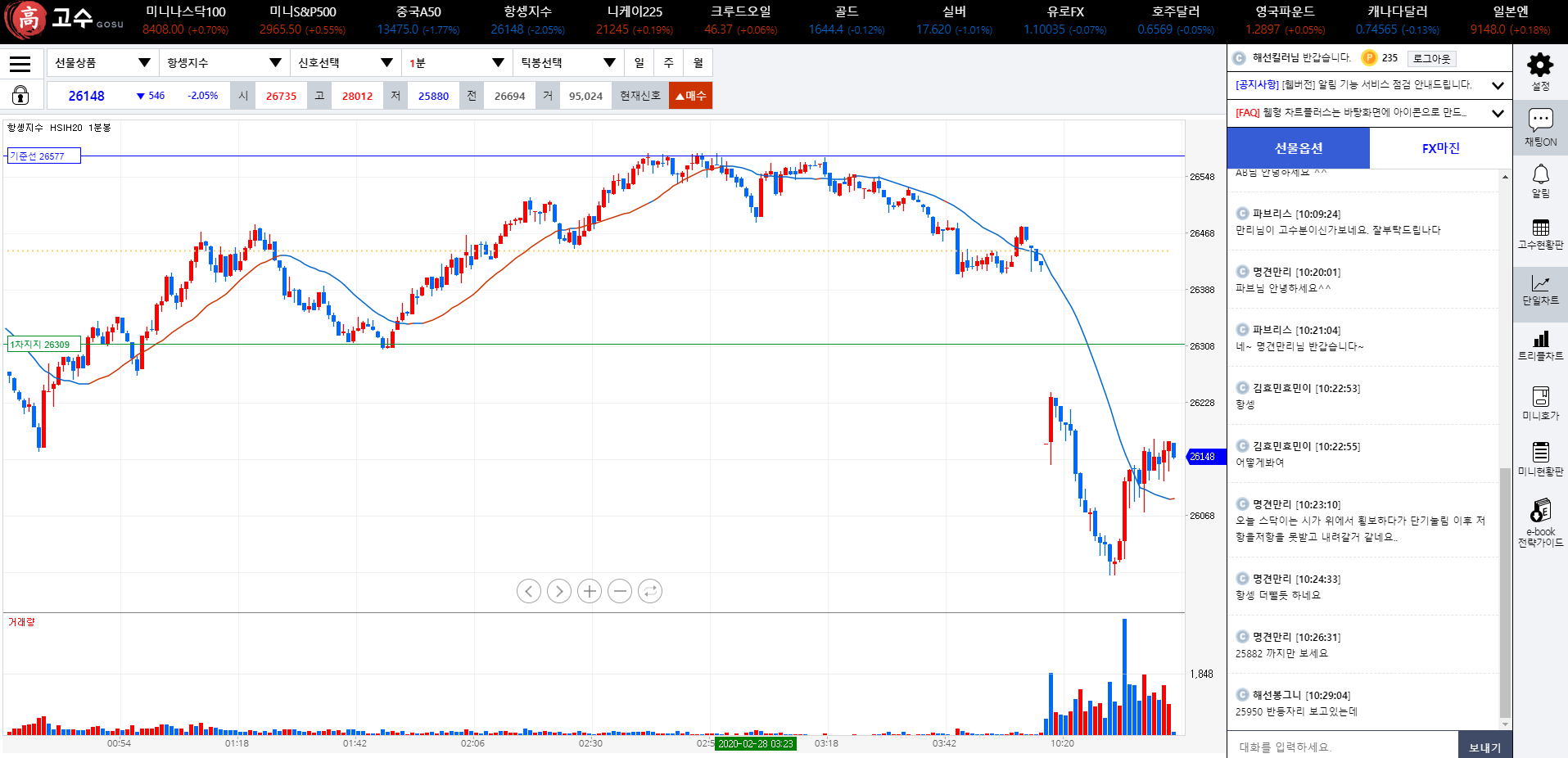
Task: Switch to daily chart with 일 button
Action: pos(639,63)
